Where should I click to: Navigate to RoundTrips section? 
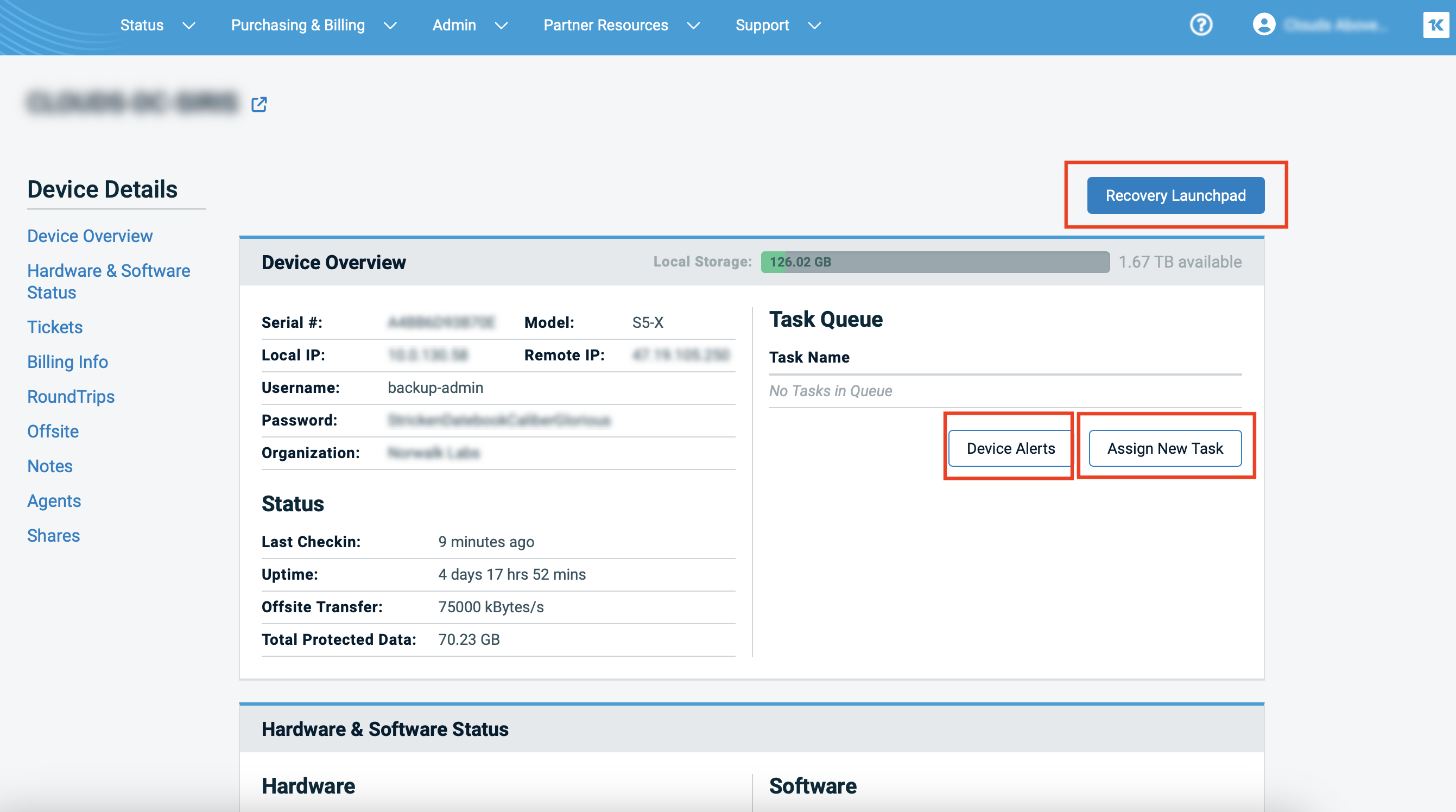click(x=71, y=397)
